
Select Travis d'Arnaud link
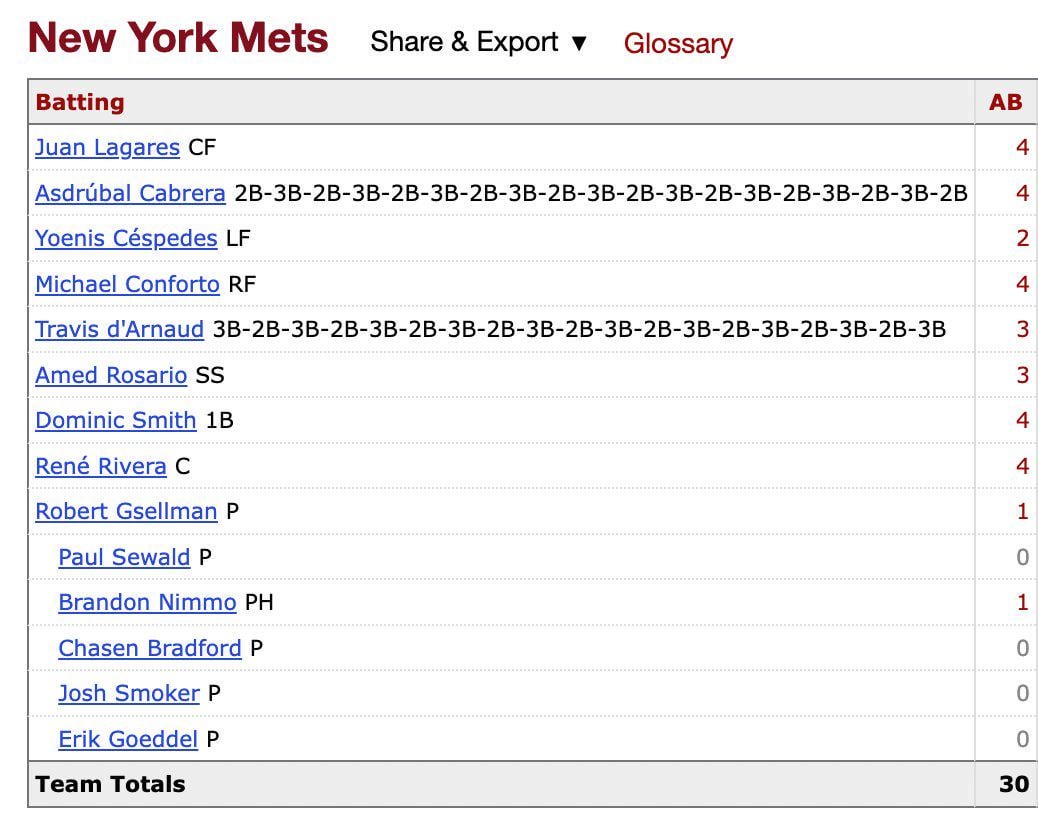[x=119, y=330]
